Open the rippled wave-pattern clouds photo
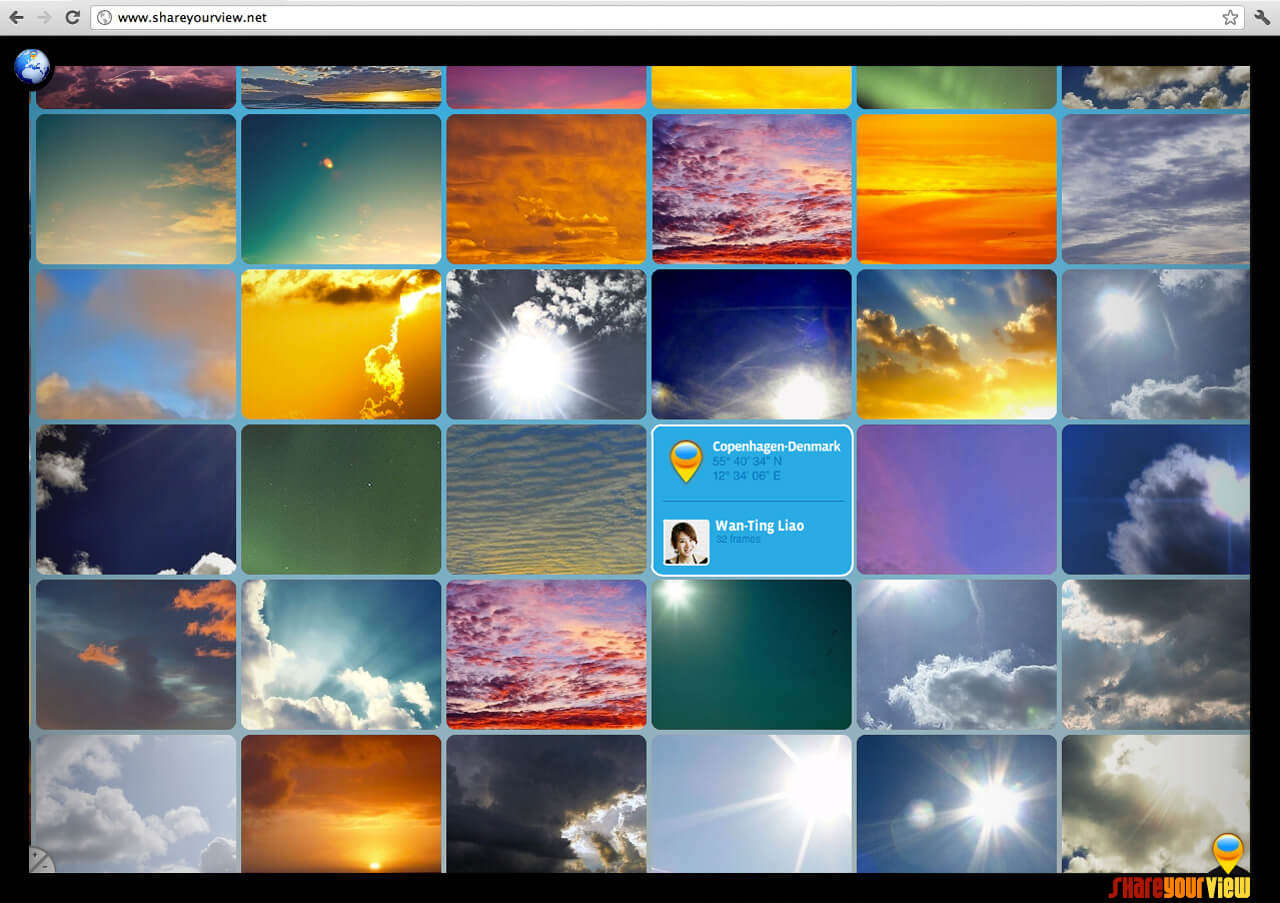 pyautogui.click(x=546, y=499)
